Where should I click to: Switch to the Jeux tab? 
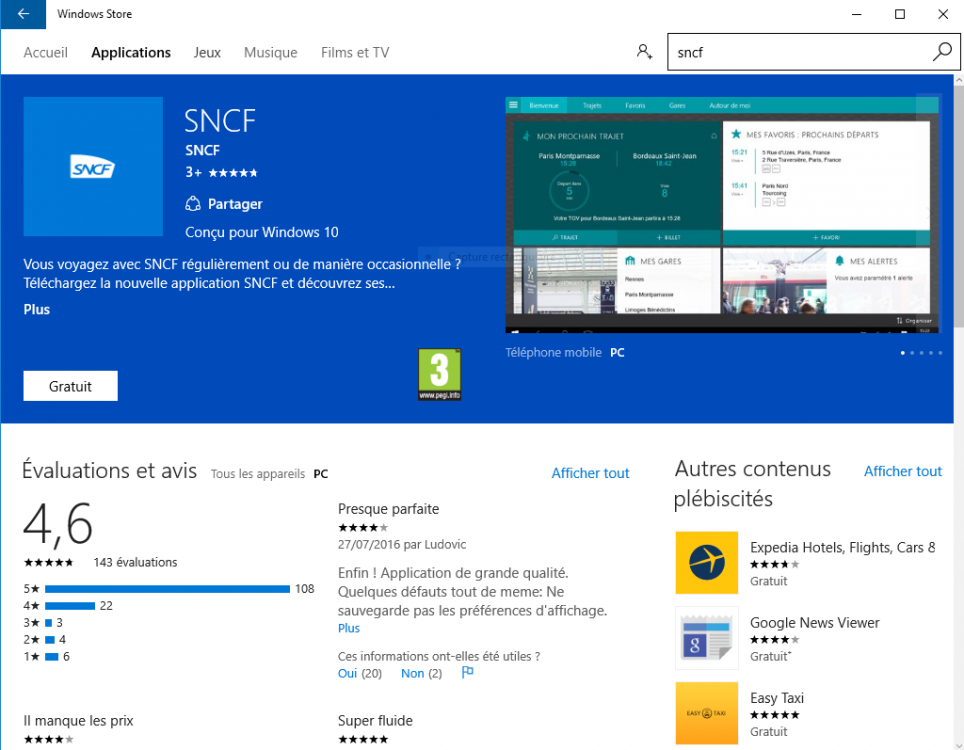click(x=207, y=52)
